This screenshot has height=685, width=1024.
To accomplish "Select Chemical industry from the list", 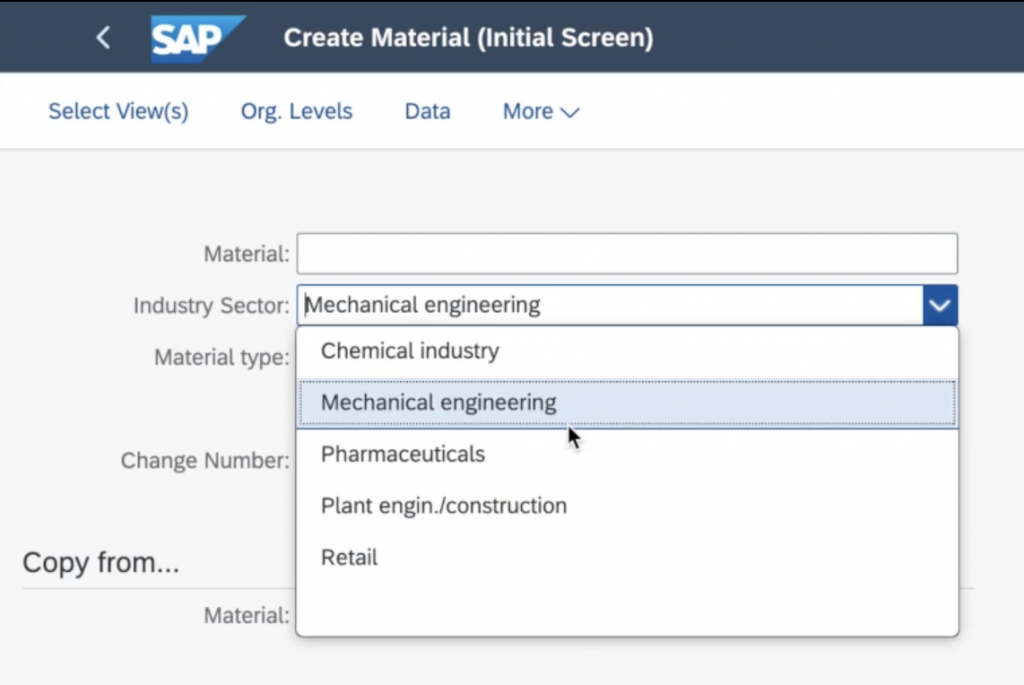I will pos(410,351).
